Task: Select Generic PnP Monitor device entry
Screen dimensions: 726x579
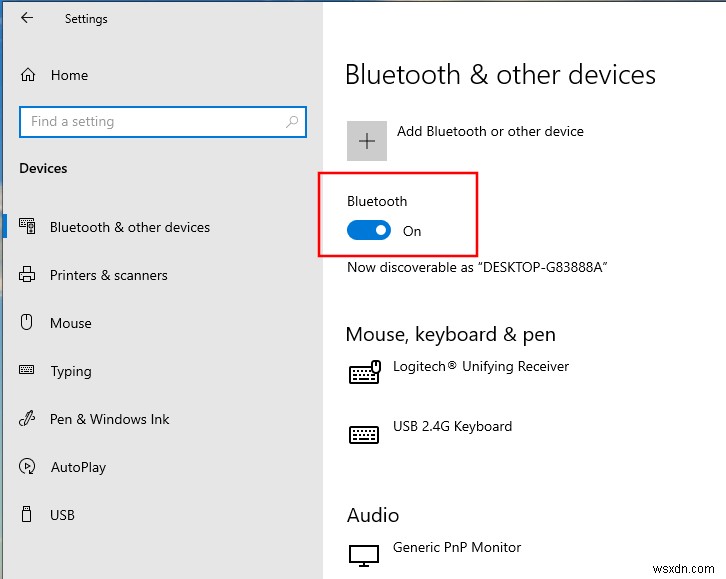Action: pos(457,547)
